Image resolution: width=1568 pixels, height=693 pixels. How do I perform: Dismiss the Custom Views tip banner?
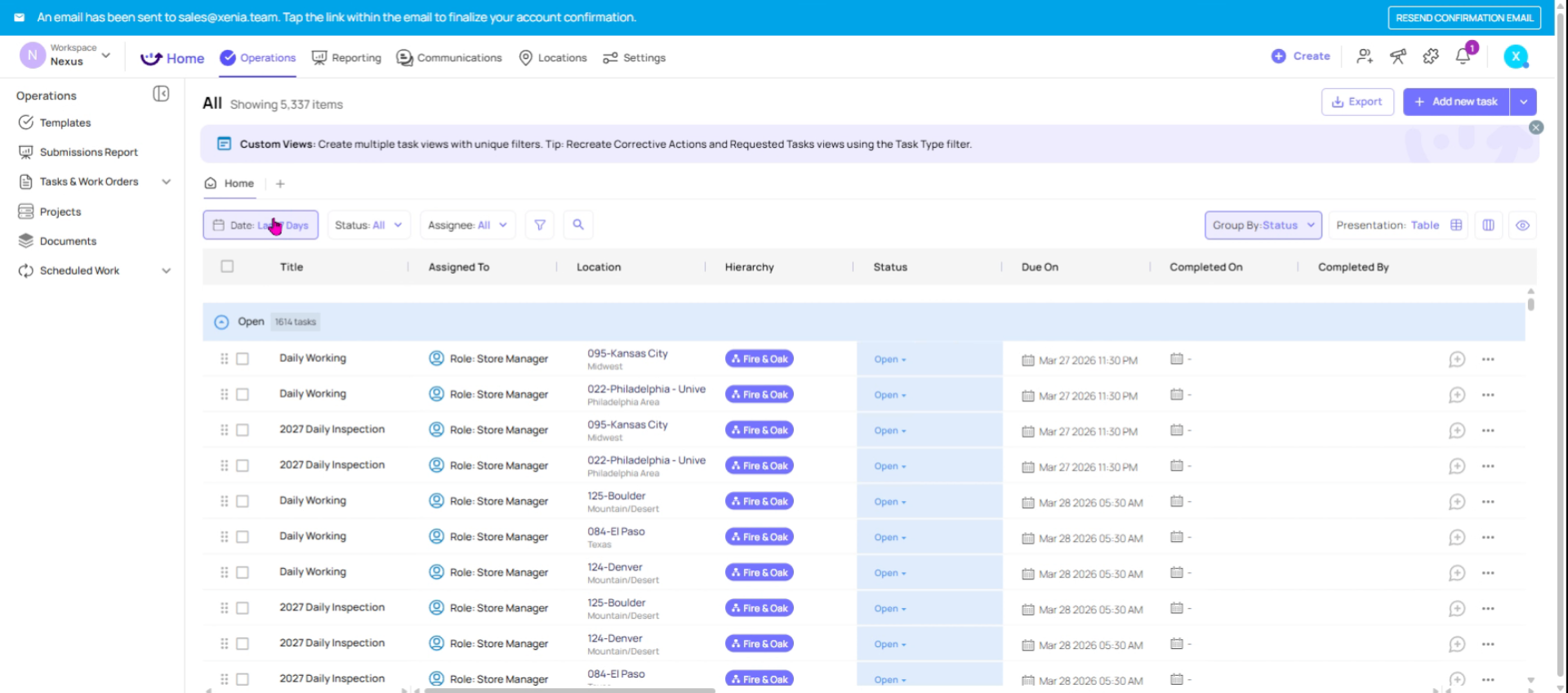click(x=1536, y=127)
